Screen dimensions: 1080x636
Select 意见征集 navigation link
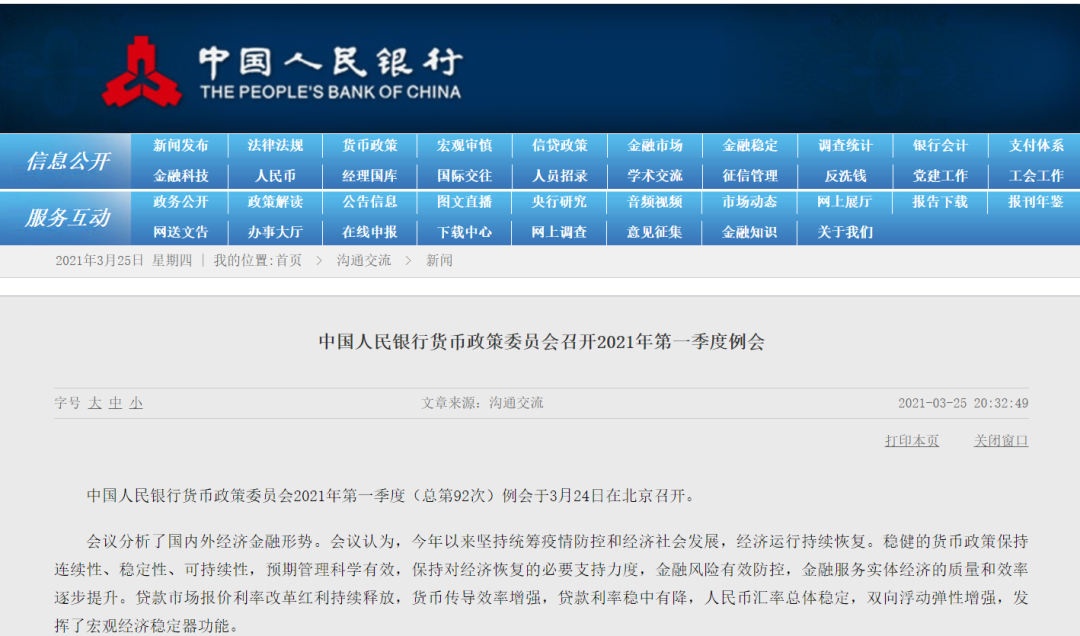pos(654,232)
